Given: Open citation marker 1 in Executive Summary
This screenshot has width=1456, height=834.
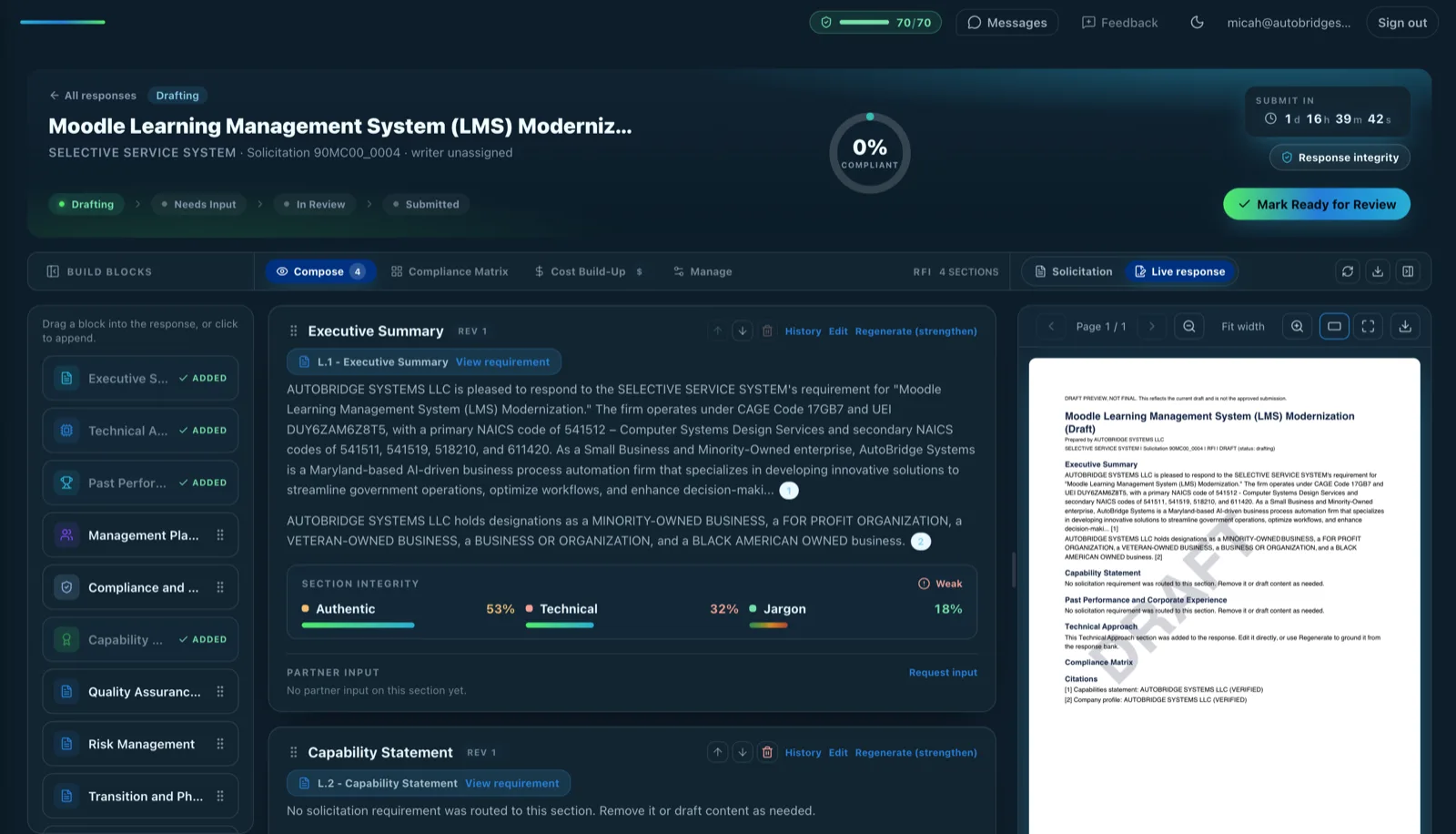Looking at the screenshot, I should click(x=789, y=491).
